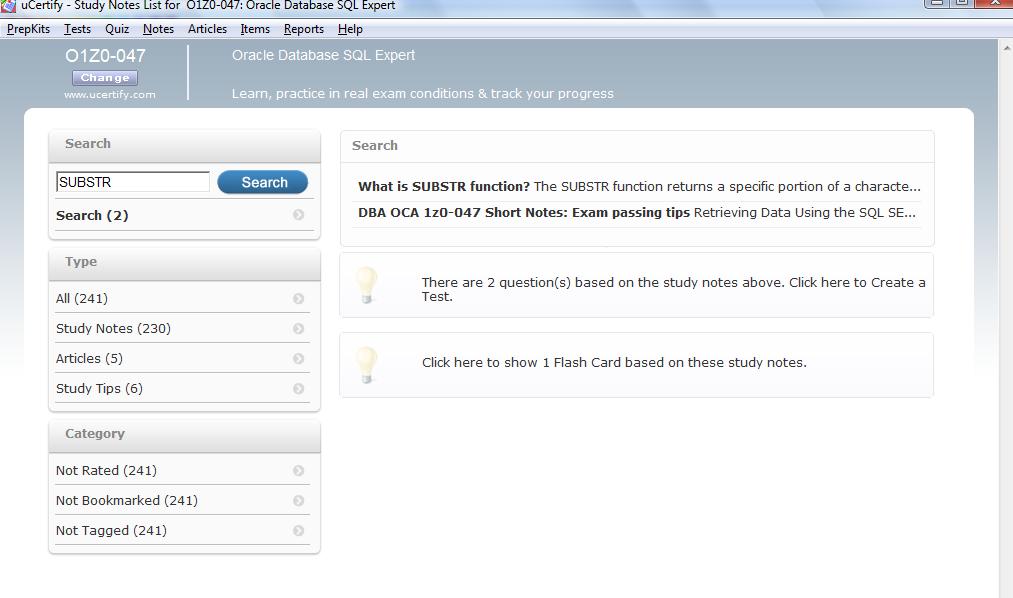Filter by Not Rated (241)
The height and width of the screenshot is (598, 1013).
182,471
